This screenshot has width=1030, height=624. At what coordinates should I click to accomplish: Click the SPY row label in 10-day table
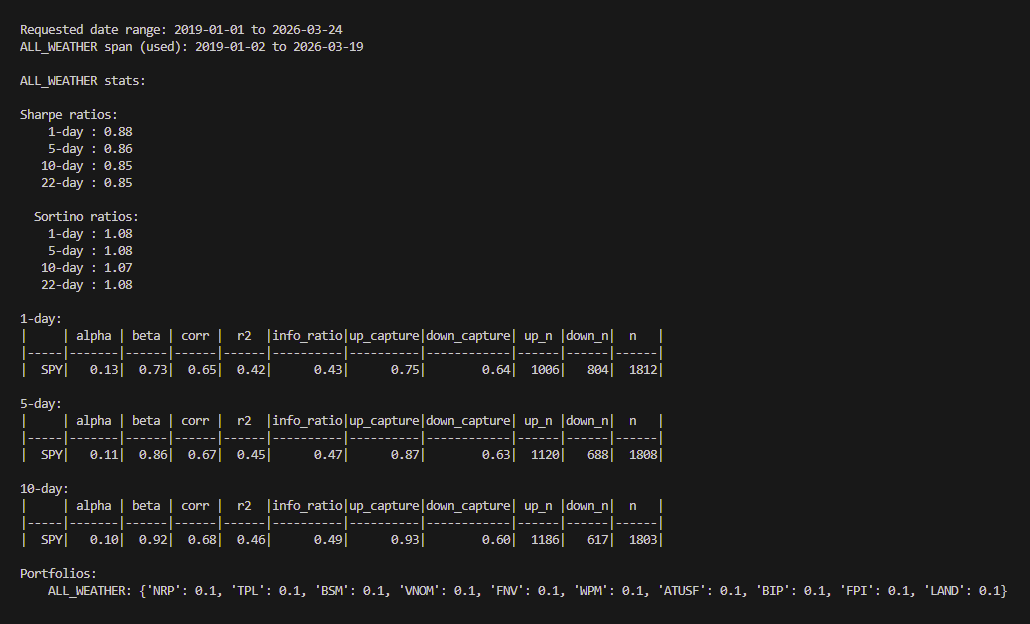tap(51, 539)
